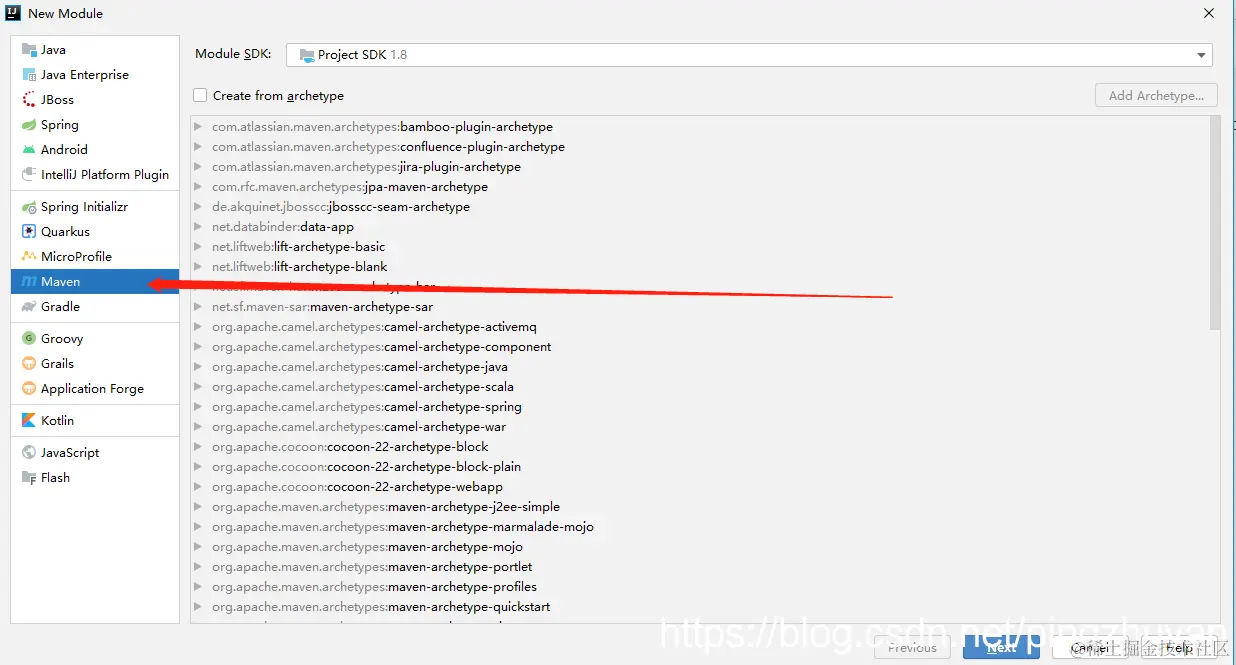The image size is (1236, 665).
Task: Click the Previous button
Action: [x=912, y=648]
